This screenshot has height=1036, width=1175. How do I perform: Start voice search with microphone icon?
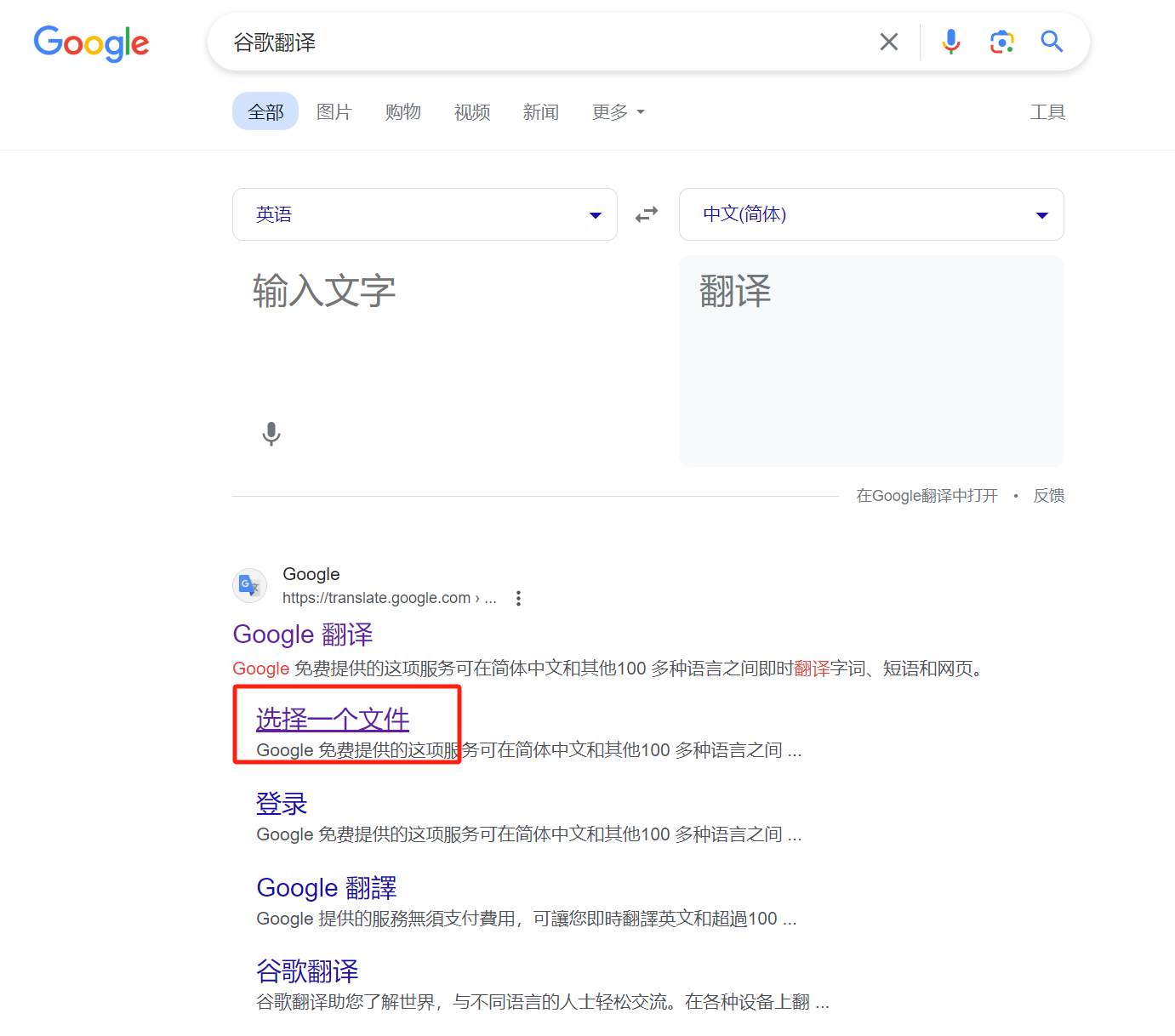pyautogui.click(x=951, y=42)
